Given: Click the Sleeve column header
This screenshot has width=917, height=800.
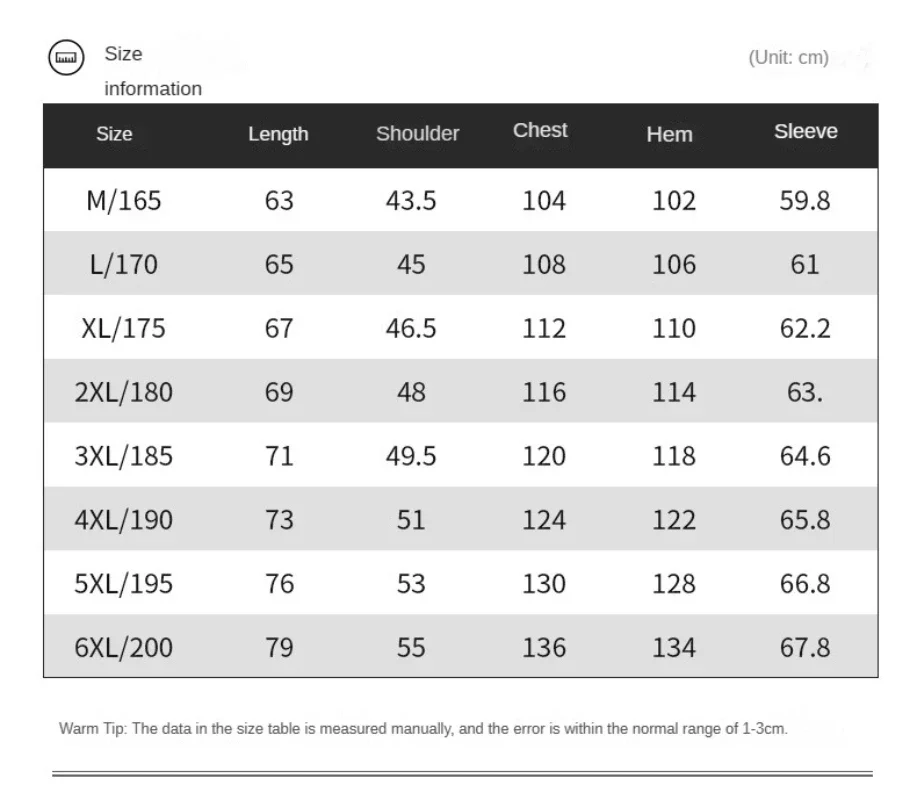Looking at the screenshot, I should coord(805,131).
